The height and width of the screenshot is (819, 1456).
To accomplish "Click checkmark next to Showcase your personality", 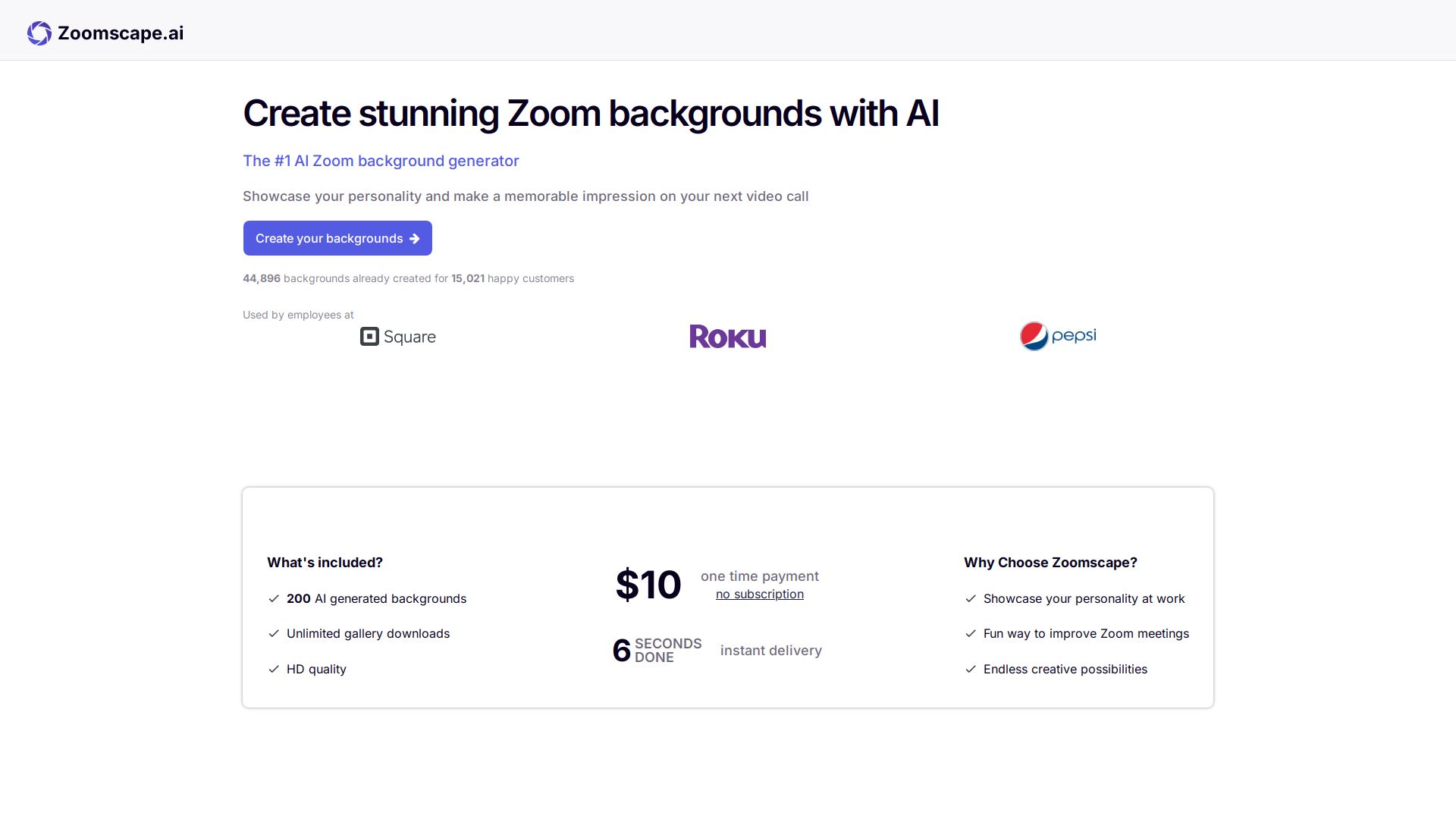I will [971, 599].
